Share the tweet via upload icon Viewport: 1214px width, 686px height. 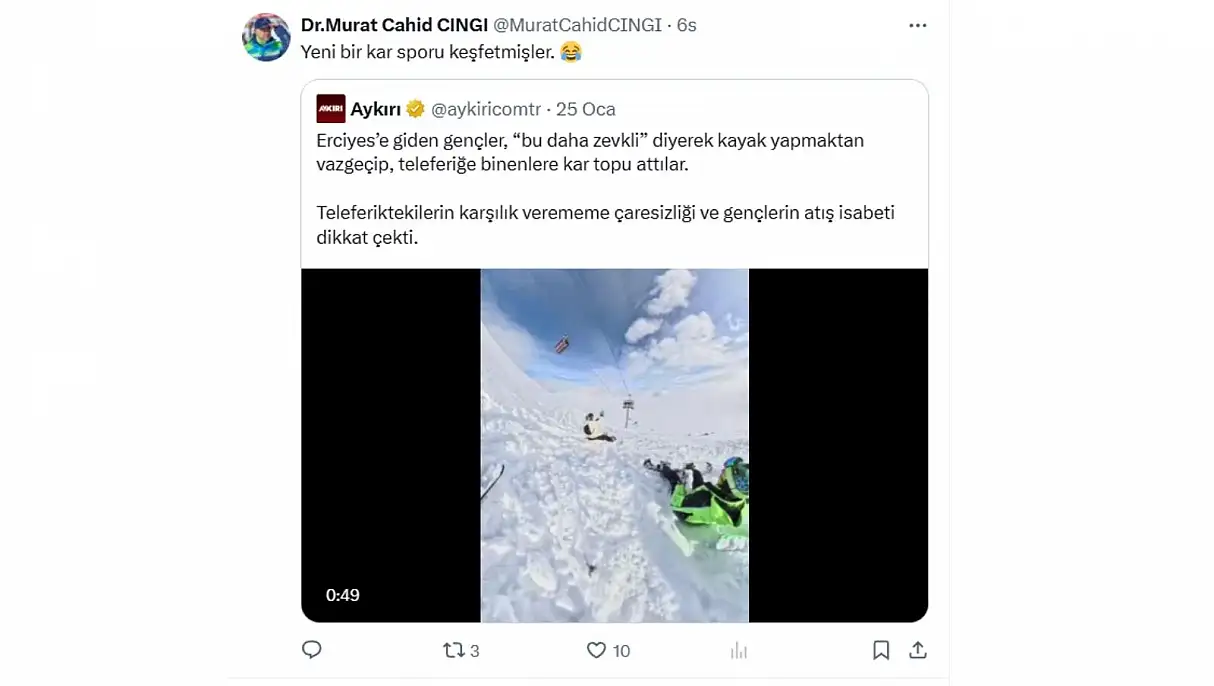918,650
